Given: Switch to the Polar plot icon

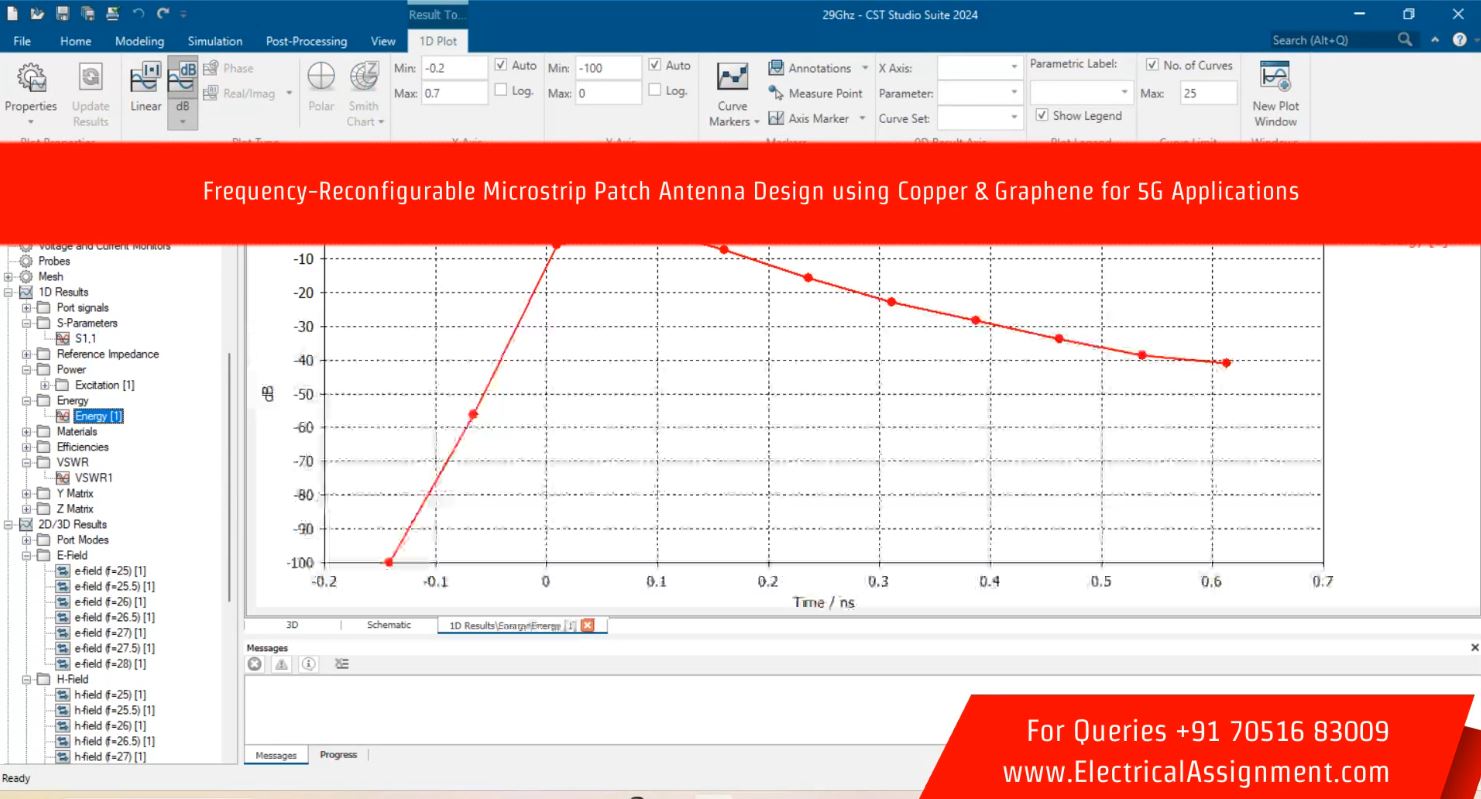Looking at the screenshot, I should [321, 88].
